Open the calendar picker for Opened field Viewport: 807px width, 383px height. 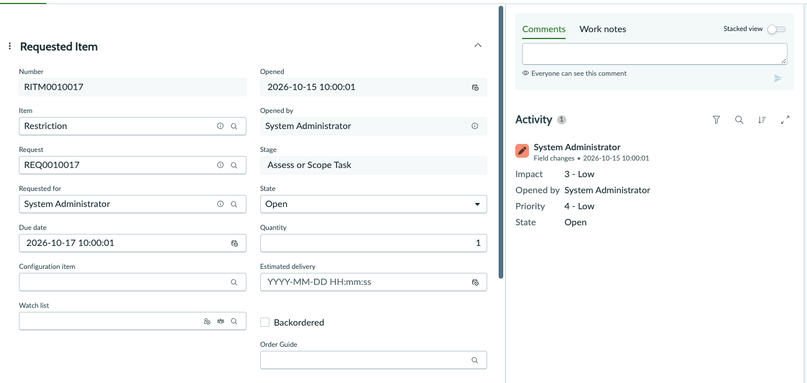pos(475,88)
